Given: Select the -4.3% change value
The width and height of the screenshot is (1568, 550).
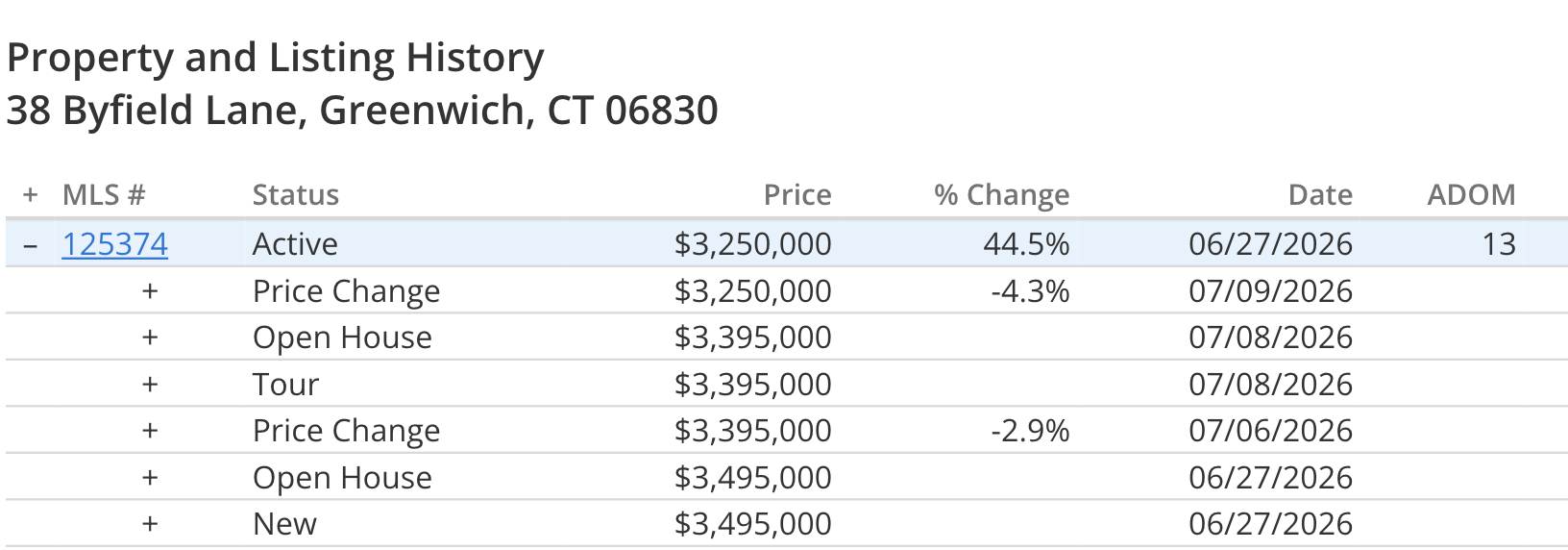Looking at the screenshot, I should tap(1030, 291).
